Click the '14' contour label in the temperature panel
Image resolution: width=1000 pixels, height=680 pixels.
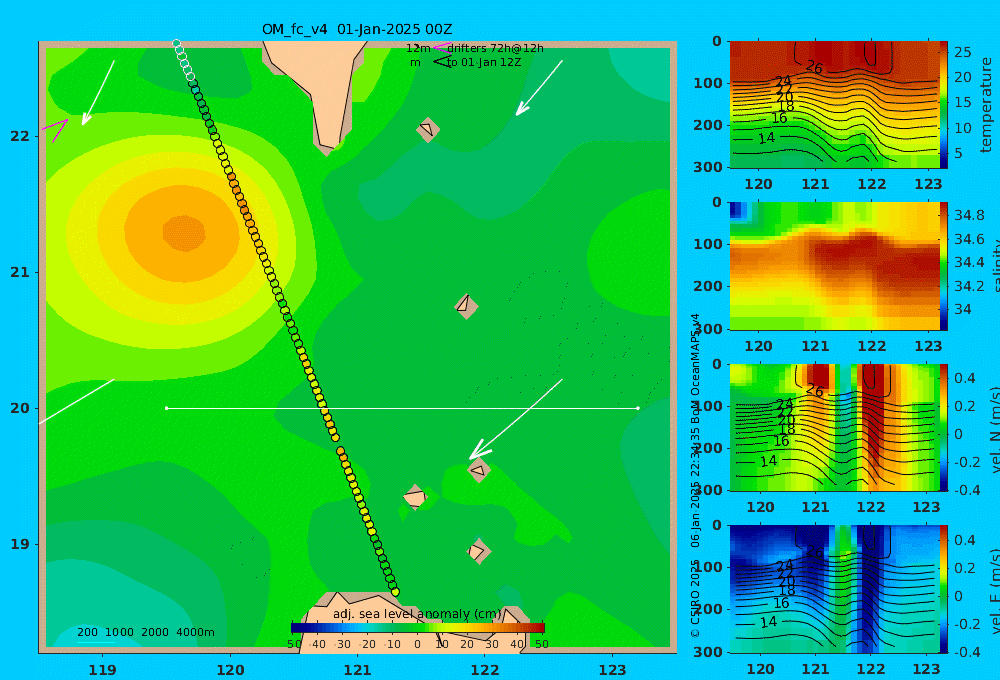(766, 138)
